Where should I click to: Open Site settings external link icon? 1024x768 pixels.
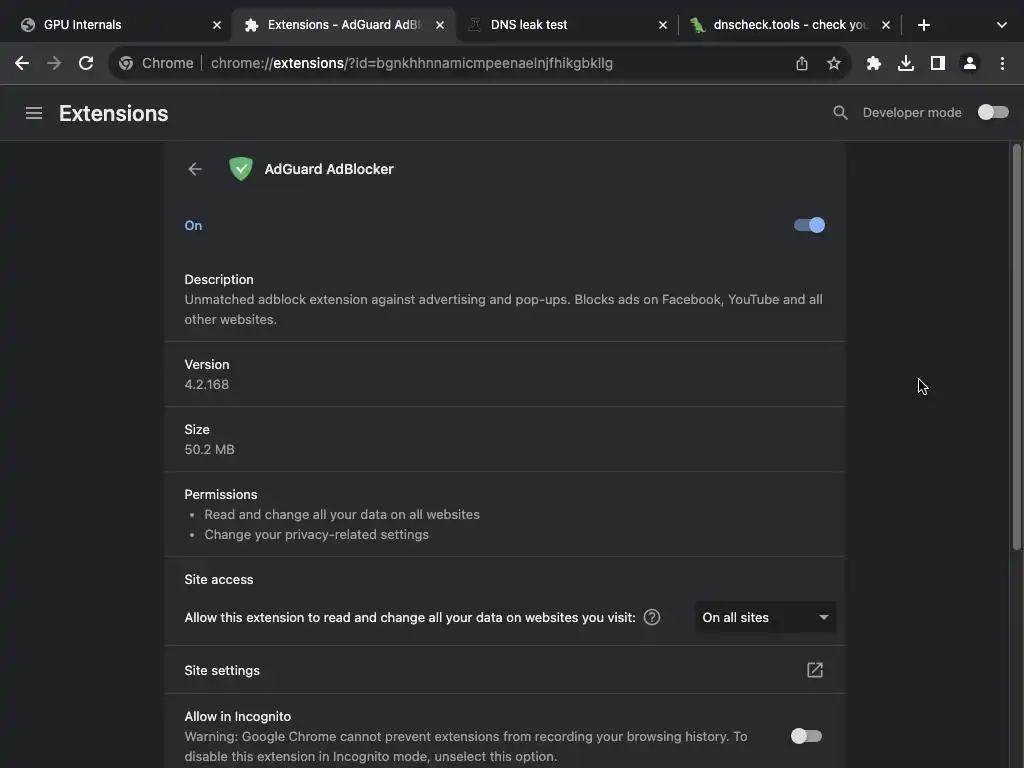click(815, 670)
